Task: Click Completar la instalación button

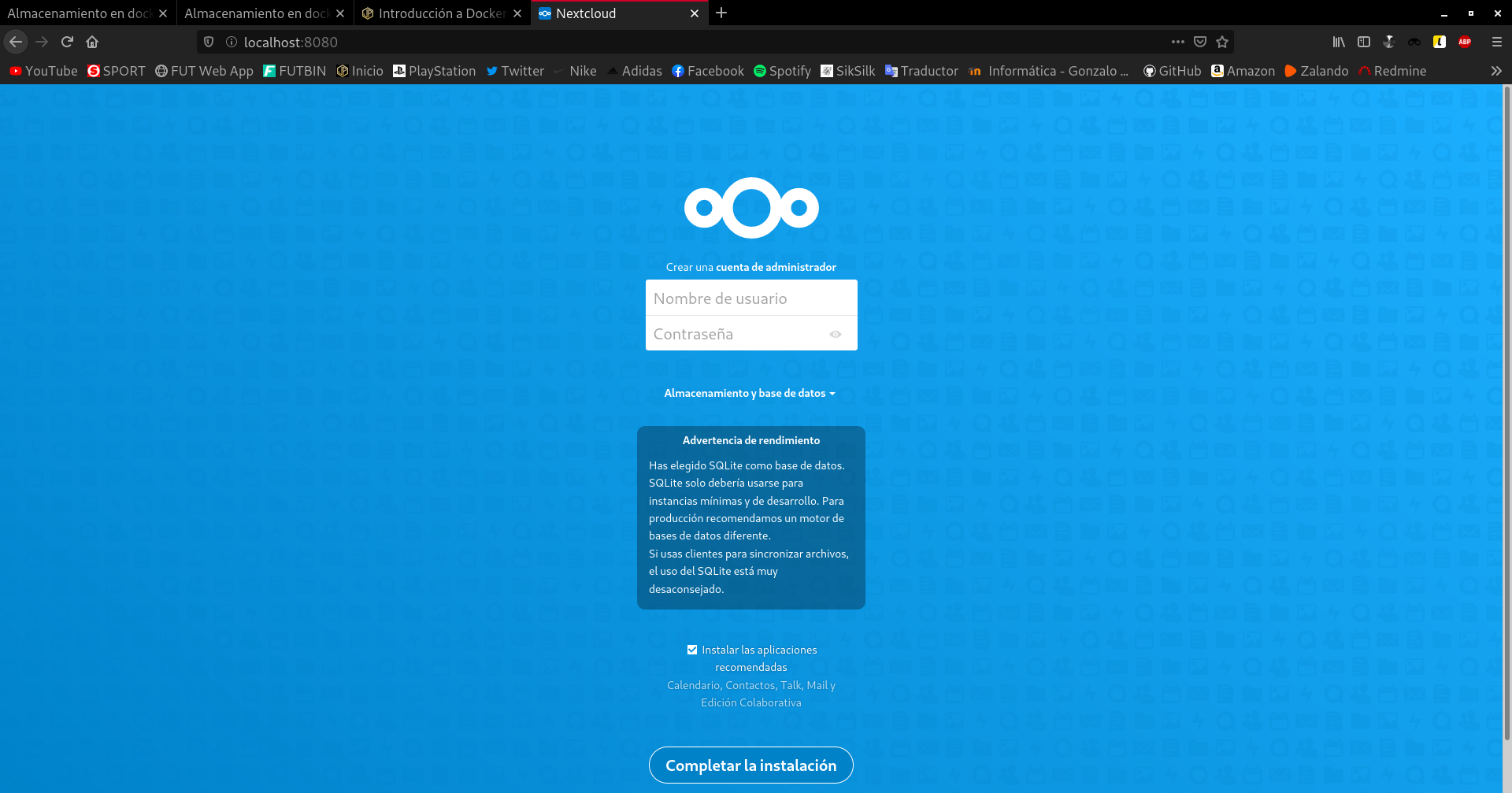Action: pos(751,765)
